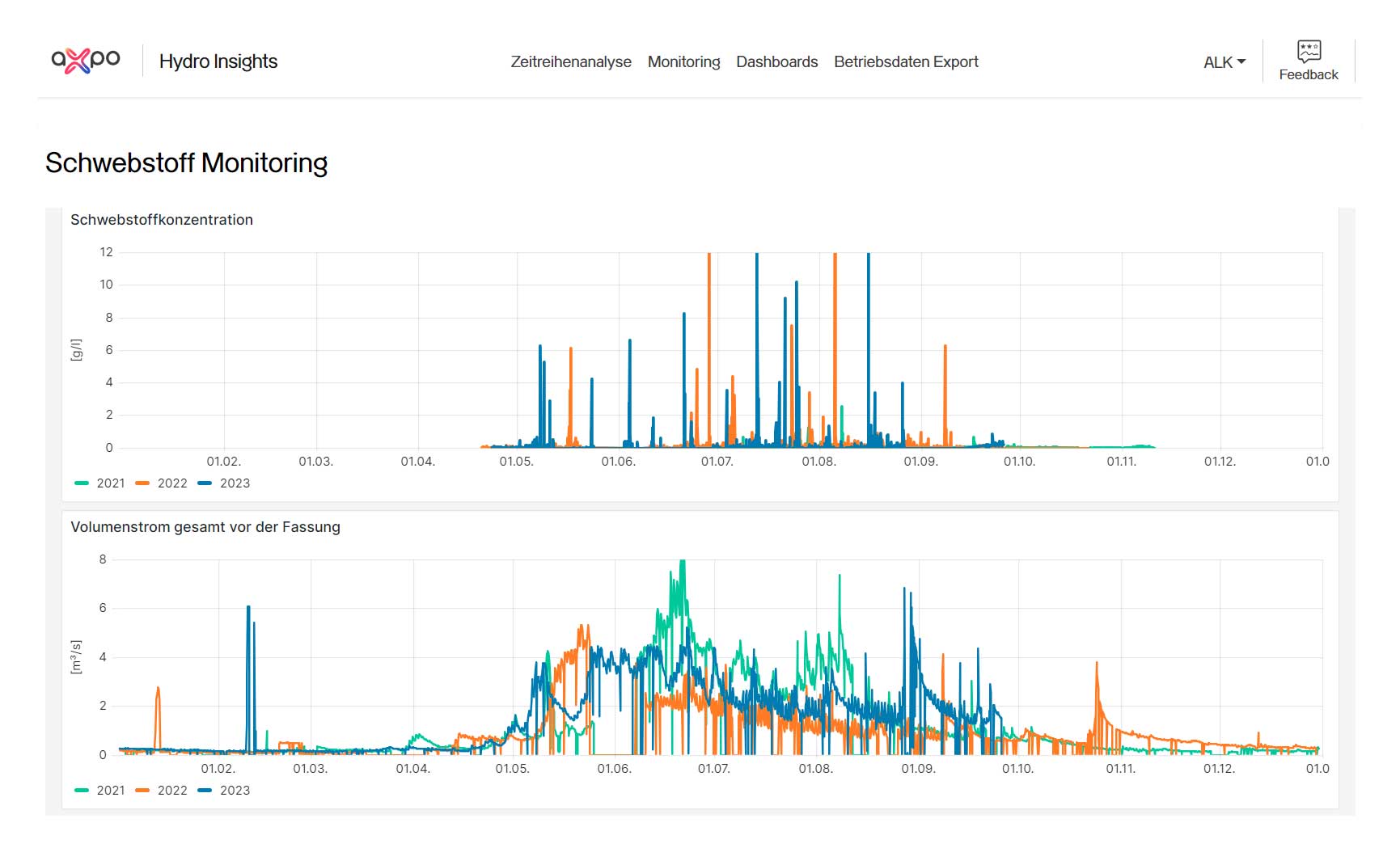1400x848 pixels.
Task: Open the Feedback speech bubble icon
Action: tap(1309, 51)
